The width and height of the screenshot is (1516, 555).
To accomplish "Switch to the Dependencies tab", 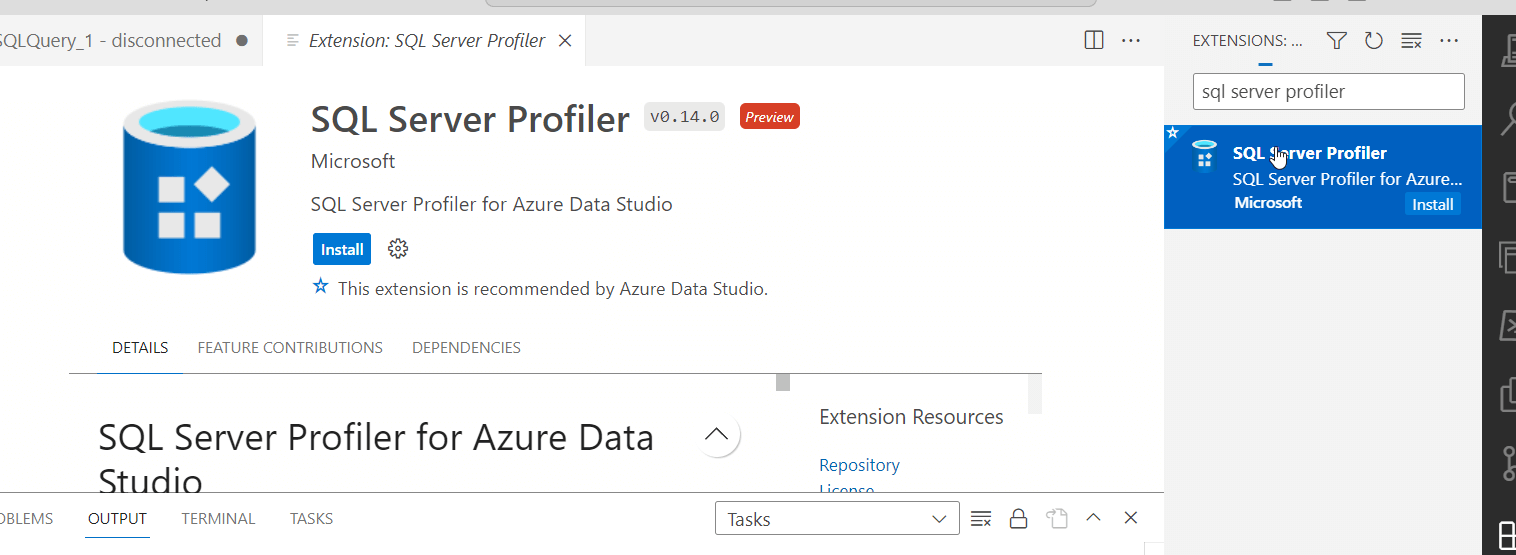I will pyautogui.click(x=466, y=348).
